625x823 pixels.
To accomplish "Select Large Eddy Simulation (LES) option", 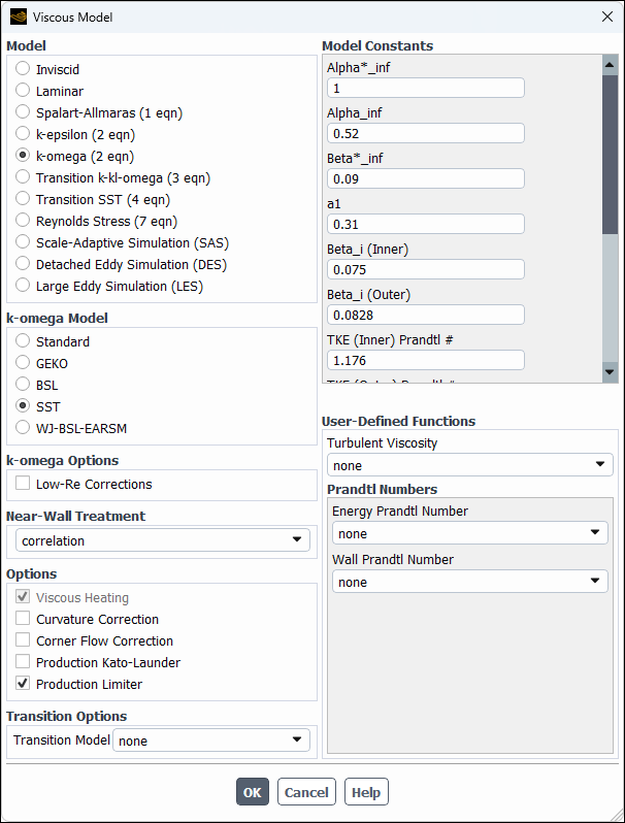I will coord(23,286).
